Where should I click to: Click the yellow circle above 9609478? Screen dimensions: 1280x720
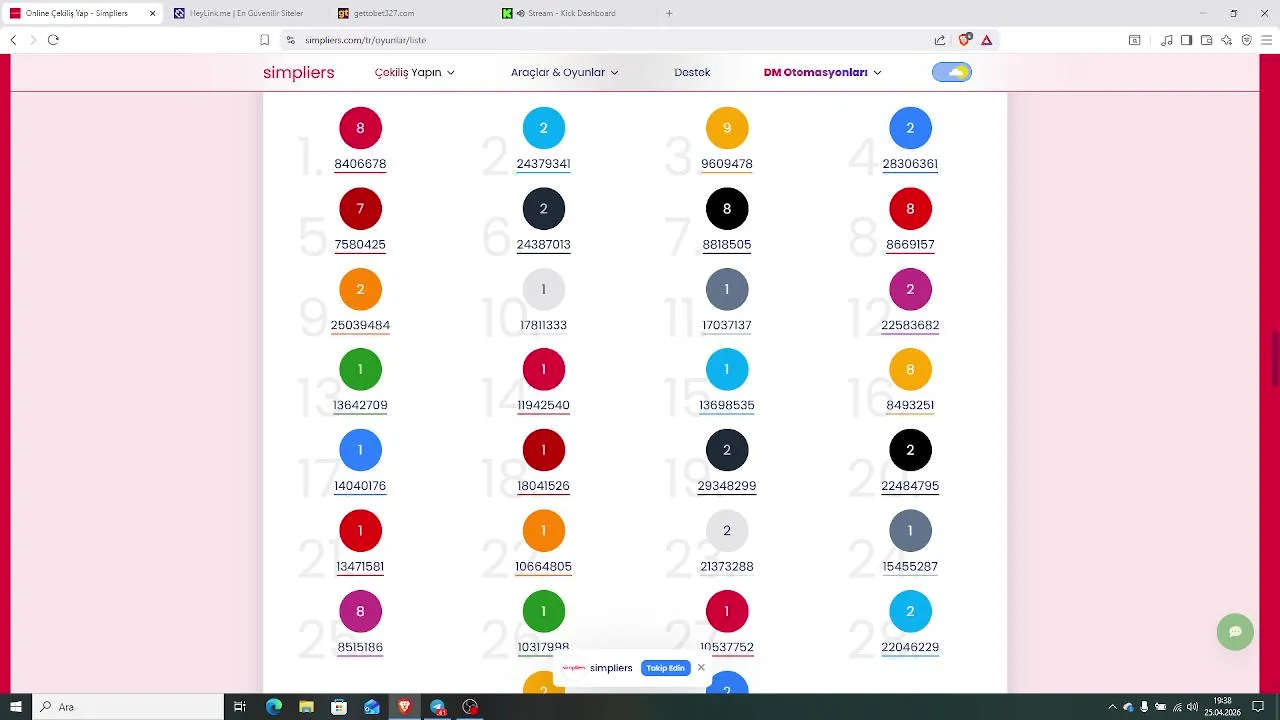(x=727, y=128)
